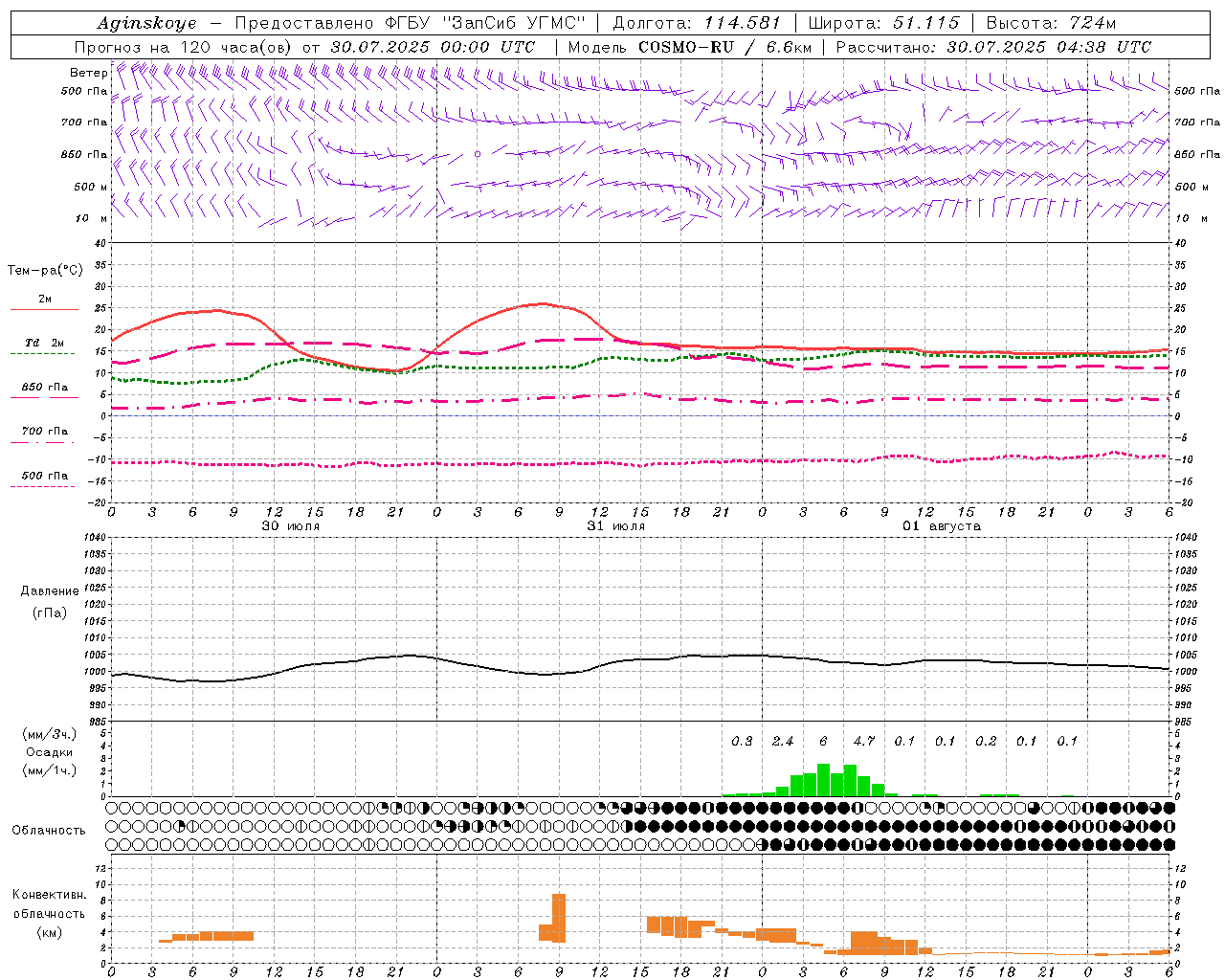Click the "(мм/1ч.)" unit label
The image size is (1225, 980).
[50, 770]
